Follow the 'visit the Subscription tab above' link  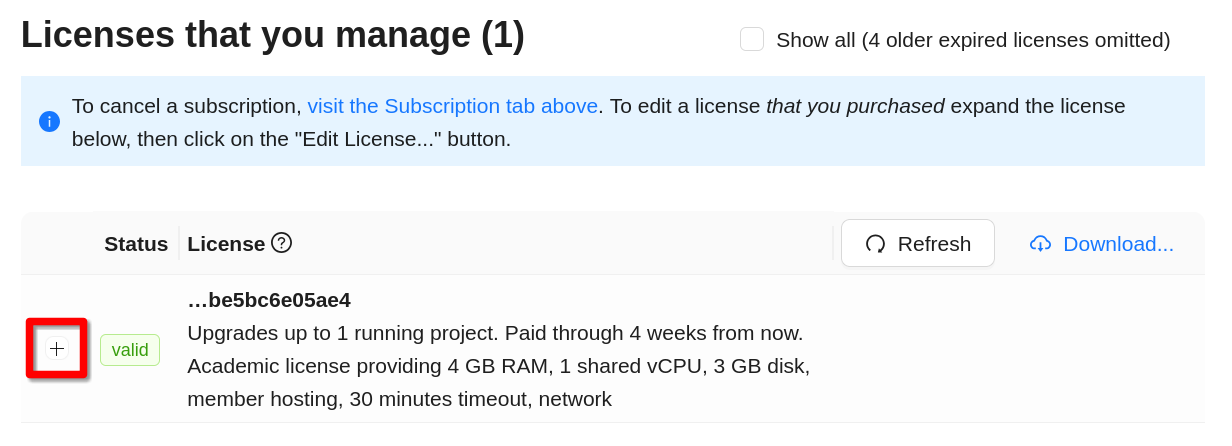click(452, 106)
